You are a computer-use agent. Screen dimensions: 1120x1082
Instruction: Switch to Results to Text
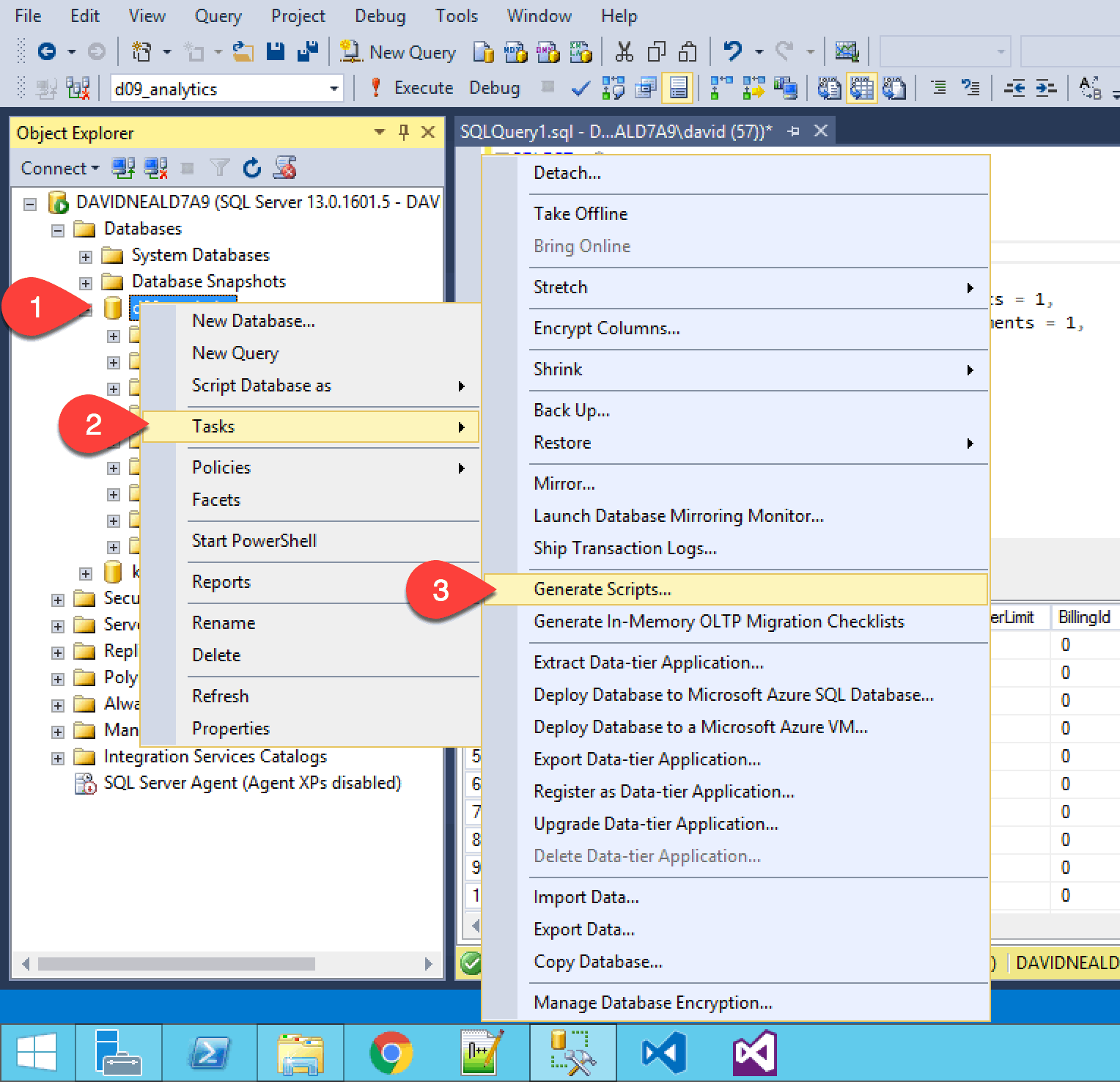click(x=830, y=89)
